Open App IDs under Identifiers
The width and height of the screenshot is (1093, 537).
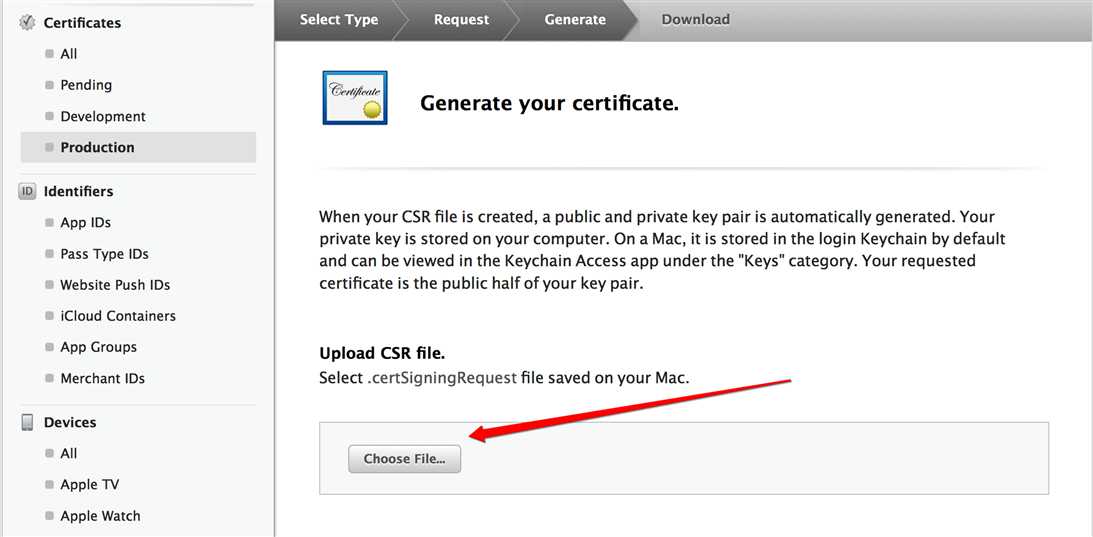coord(85,222)
